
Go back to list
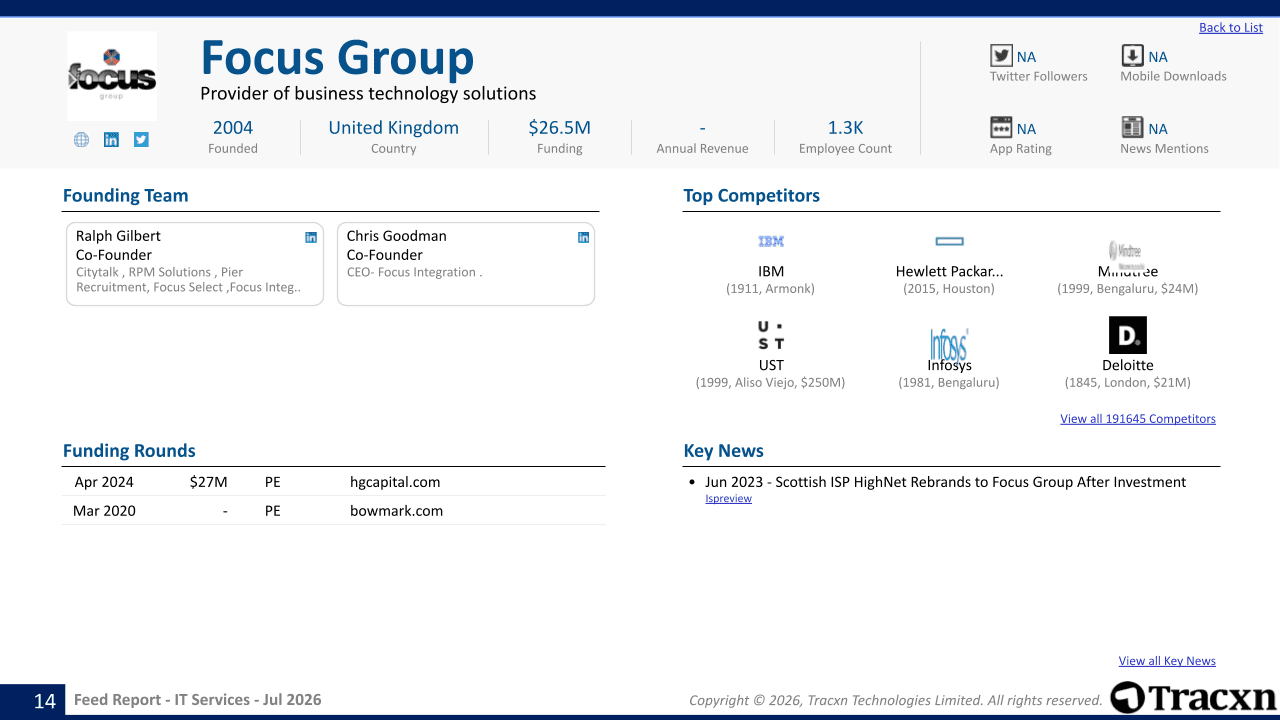[1231, 28]
